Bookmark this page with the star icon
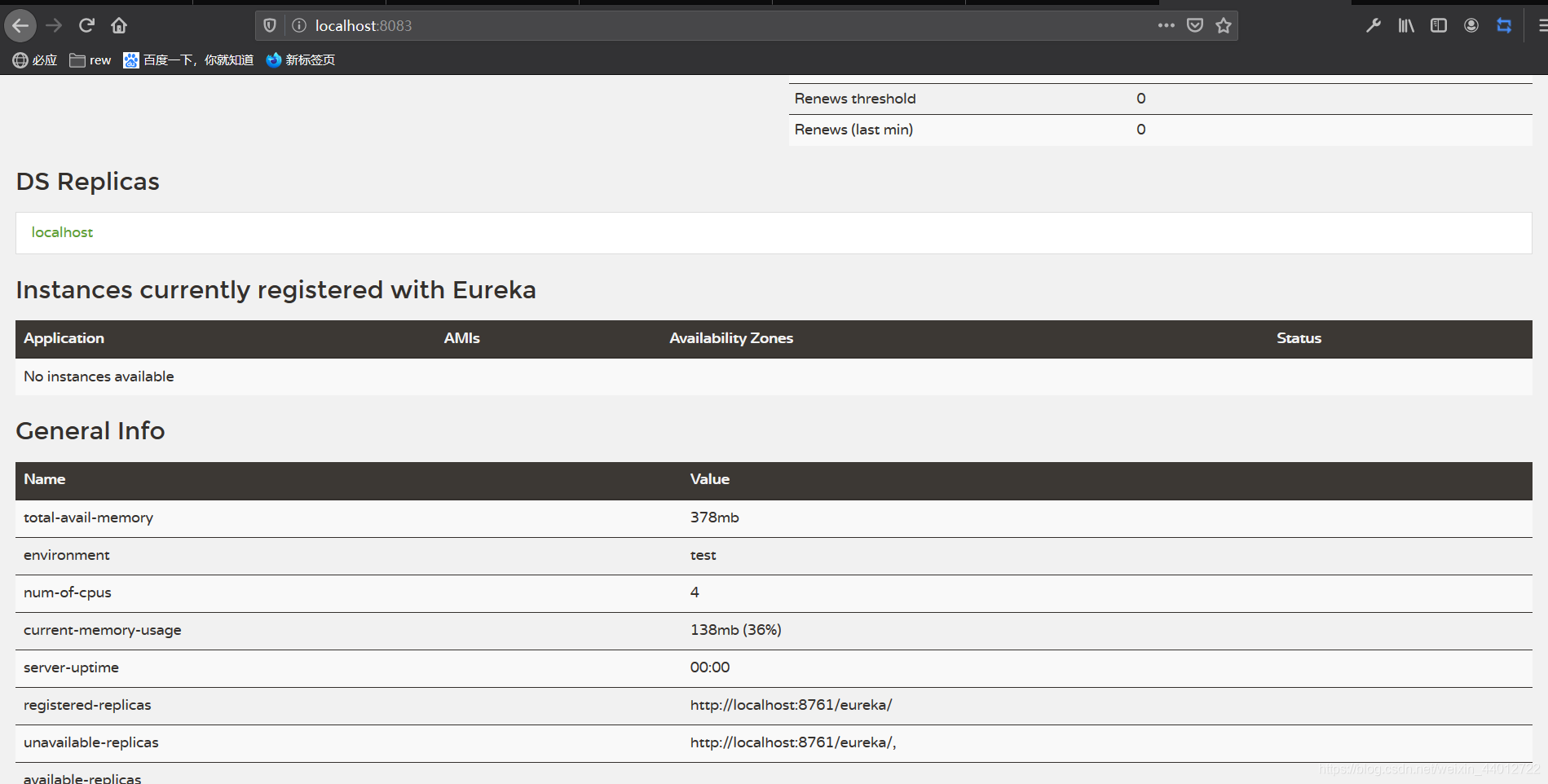This screenshot has width=1548, height=784. [1224, 25]
